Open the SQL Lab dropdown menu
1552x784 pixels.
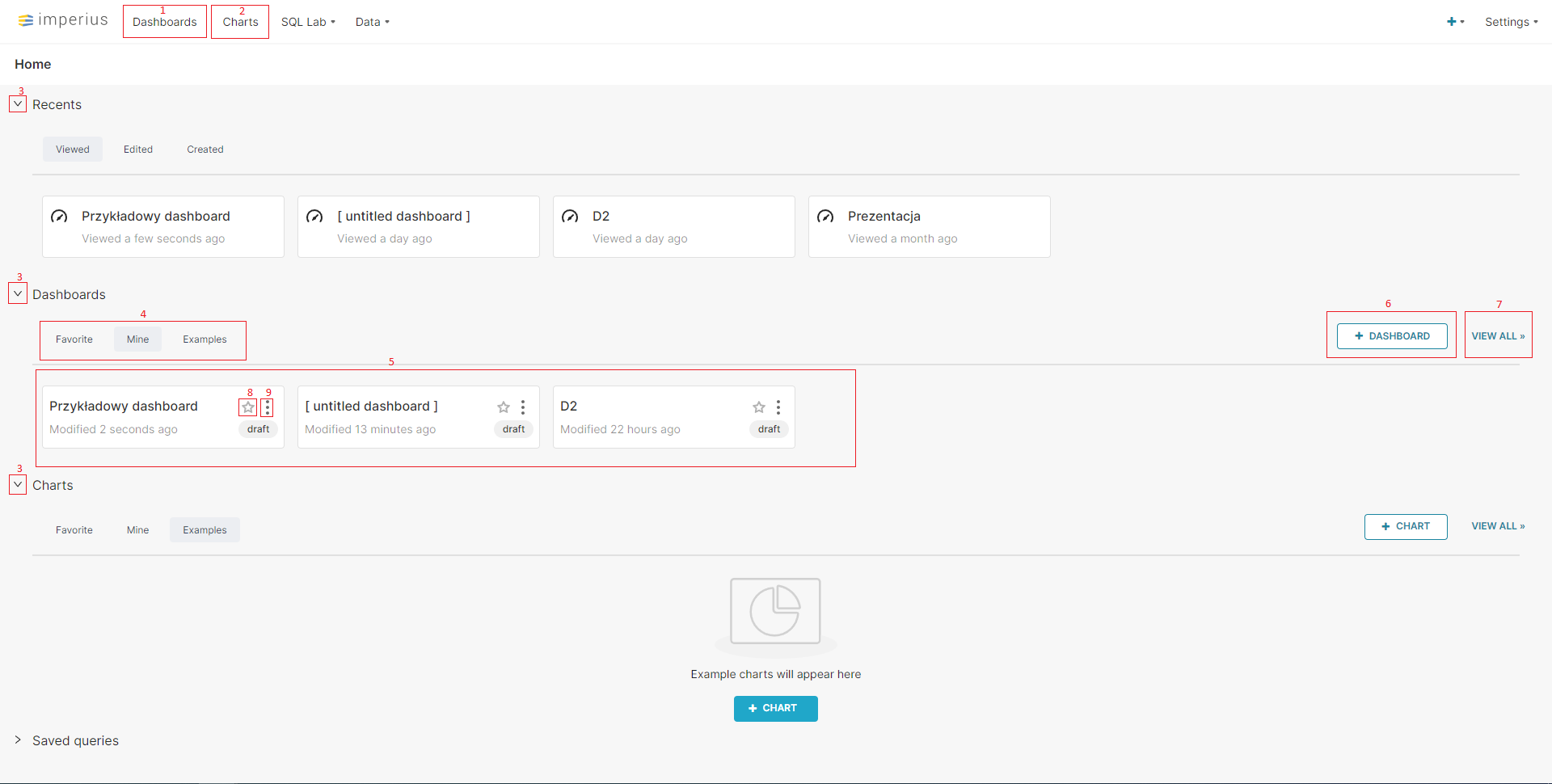click(308, 22)
